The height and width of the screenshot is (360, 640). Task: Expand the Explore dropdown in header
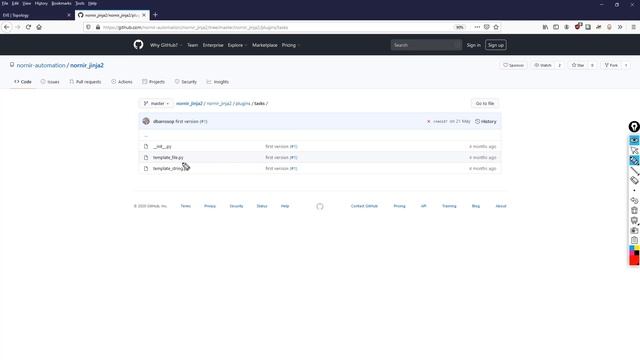tap(237, 45)
